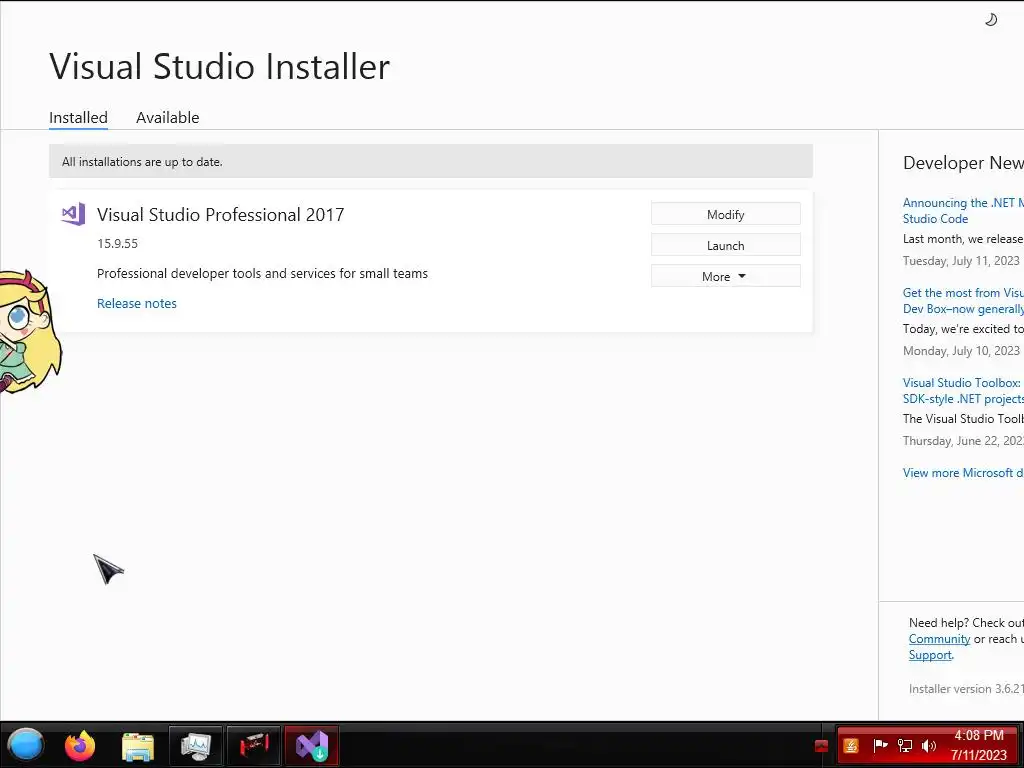Click the Visual Studio Professional 2017 logo icon
Image resolution: width=1024 pixels, height=768 pixels.
pyautogui.click(x=73, y=214)
